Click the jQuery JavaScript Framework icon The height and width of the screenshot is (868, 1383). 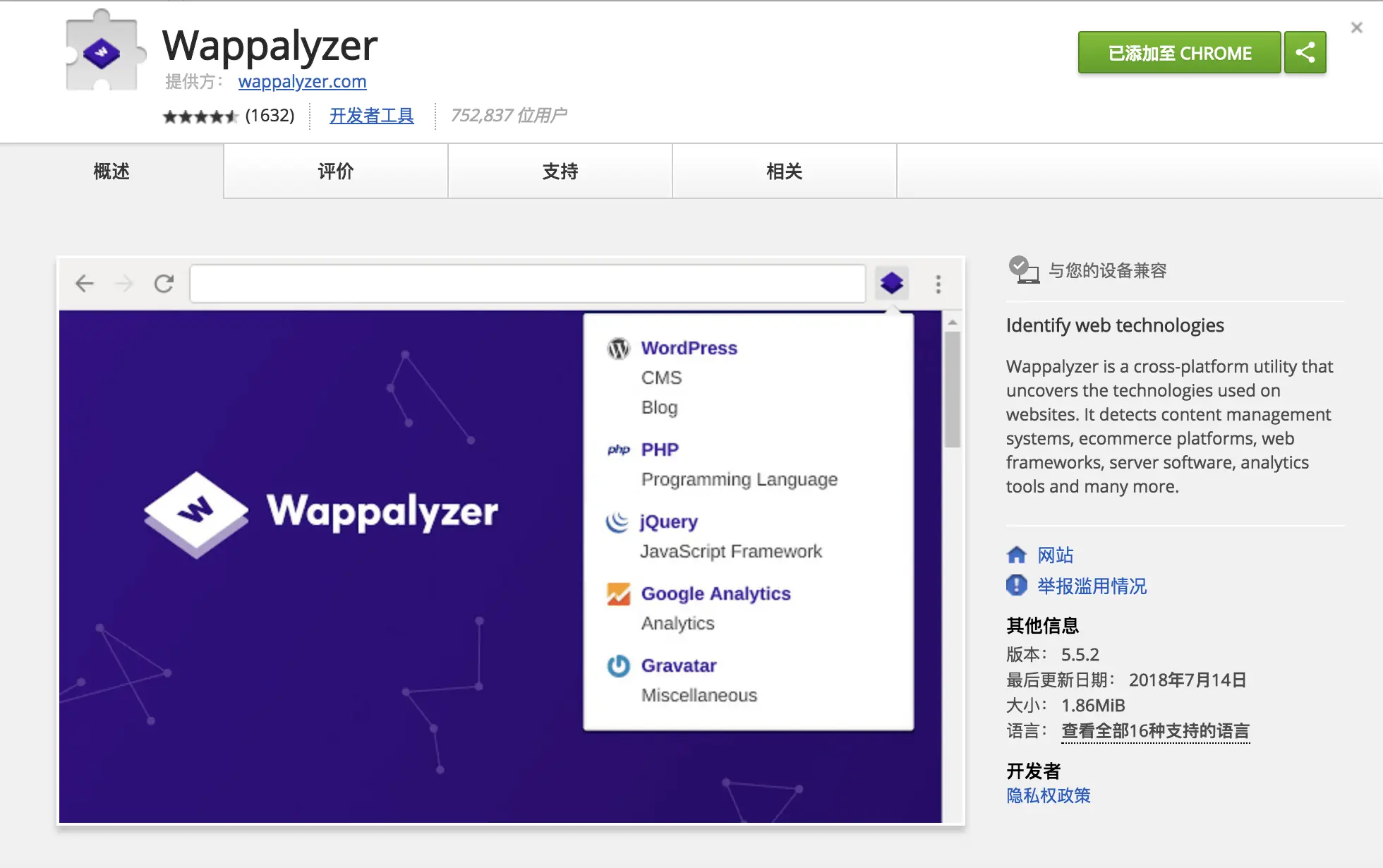(617, 522)
